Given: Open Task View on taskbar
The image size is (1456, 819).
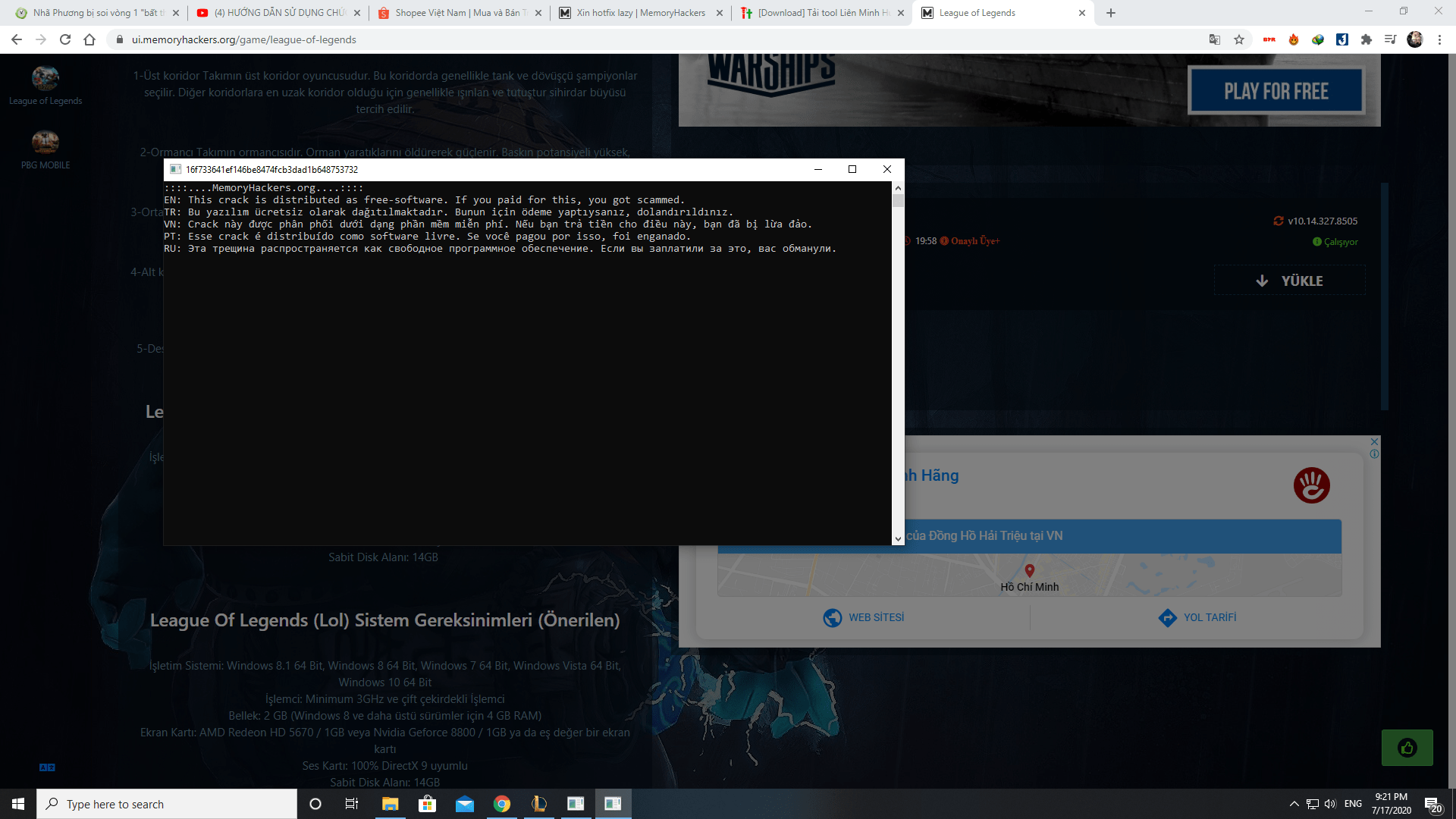Looking at the screenshot, I should click(352, 804).
